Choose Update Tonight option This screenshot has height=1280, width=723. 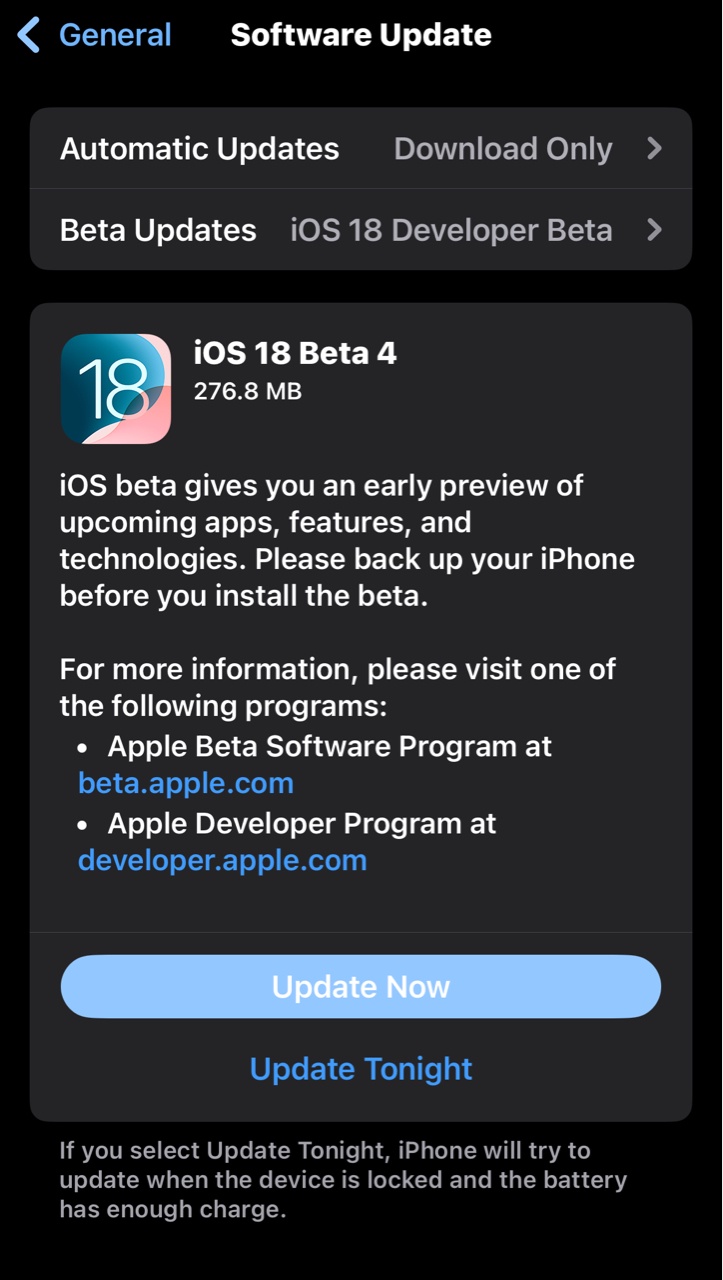click(x=361, y=1069)
